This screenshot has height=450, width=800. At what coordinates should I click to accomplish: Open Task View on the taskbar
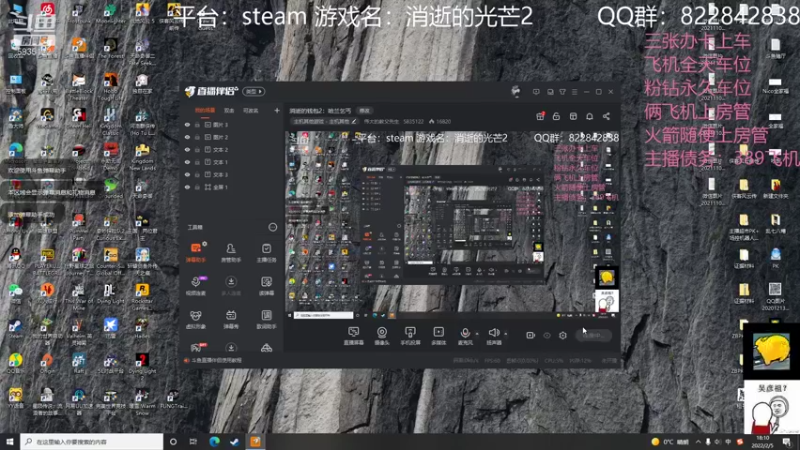tap(193, 441)
